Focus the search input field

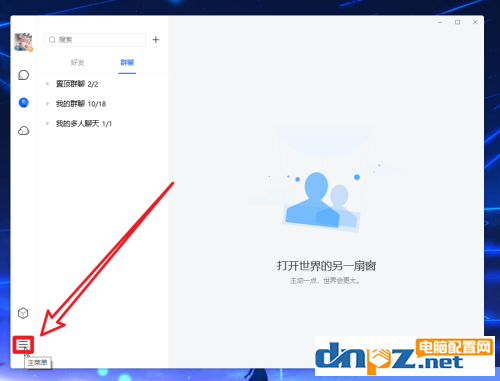point(94,40)
